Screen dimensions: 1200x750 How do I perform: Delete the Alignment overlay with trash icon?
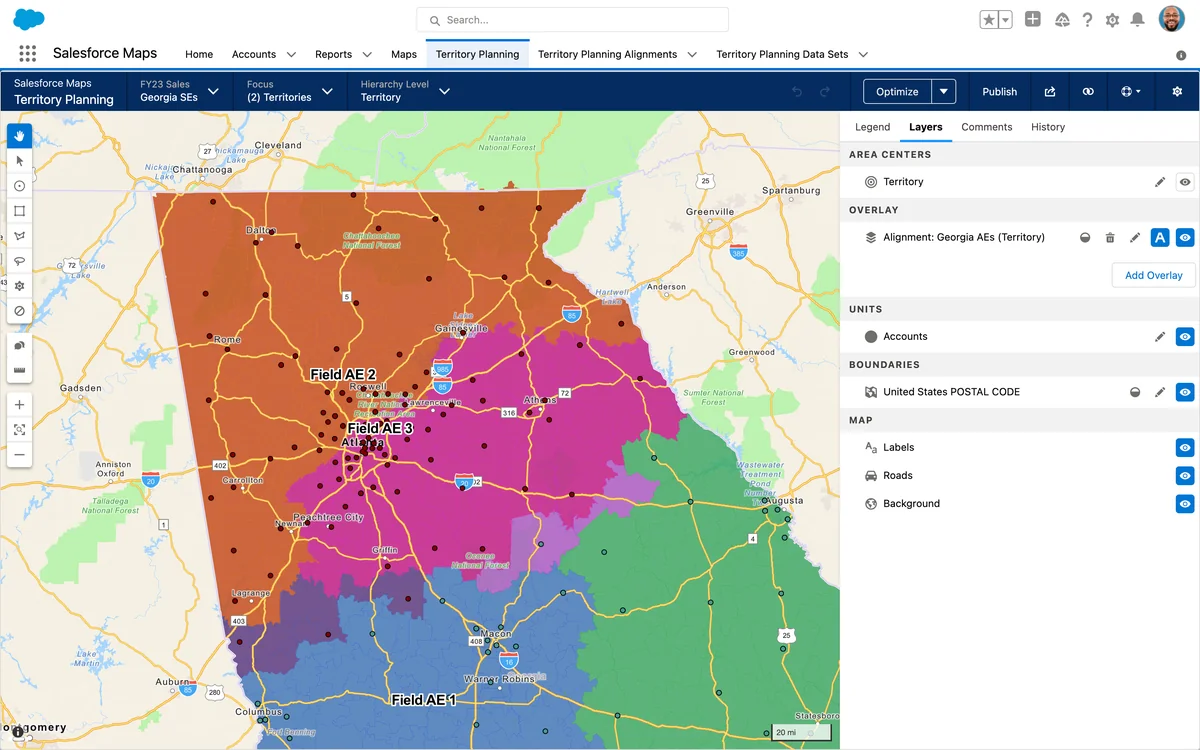tap(1110, 238)
